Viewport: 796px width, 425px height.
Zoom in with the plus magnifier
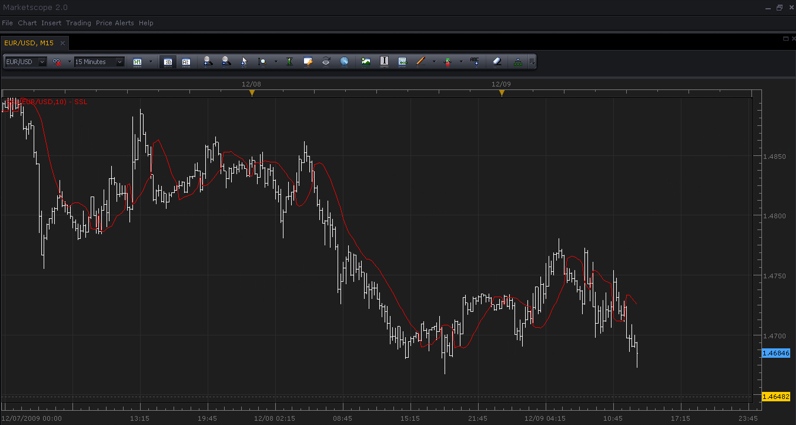pos(208,61)
